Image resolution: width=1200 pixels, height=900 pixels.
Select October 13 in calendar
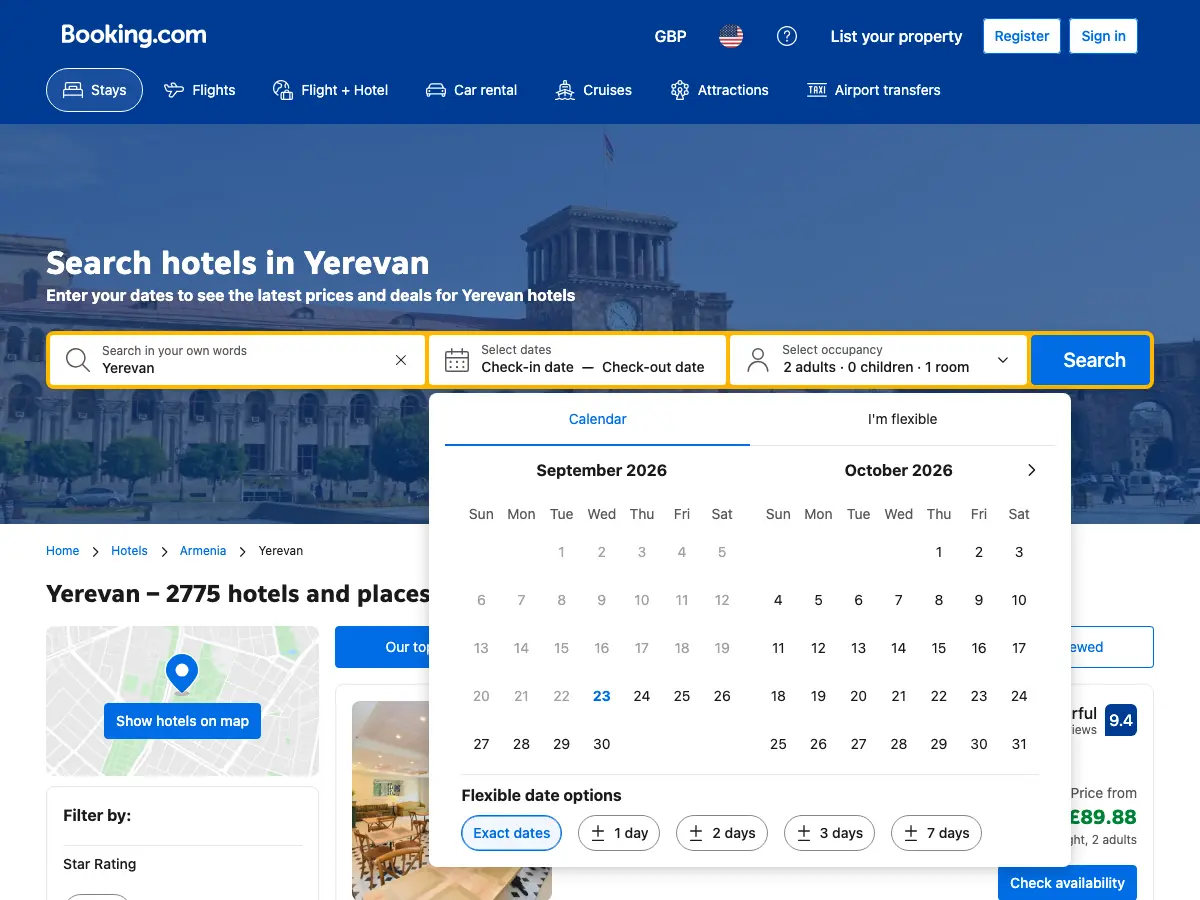click(858, 648)
